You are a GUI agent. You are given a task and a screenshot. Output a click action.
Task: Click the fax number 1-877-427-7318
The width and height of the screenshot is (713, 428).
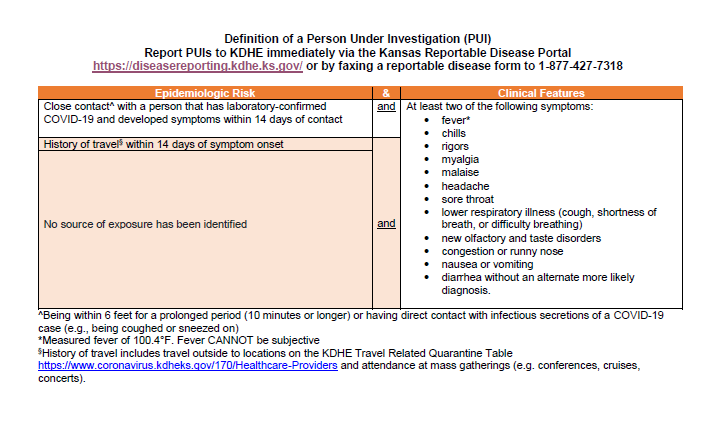(x=580, y=66)
